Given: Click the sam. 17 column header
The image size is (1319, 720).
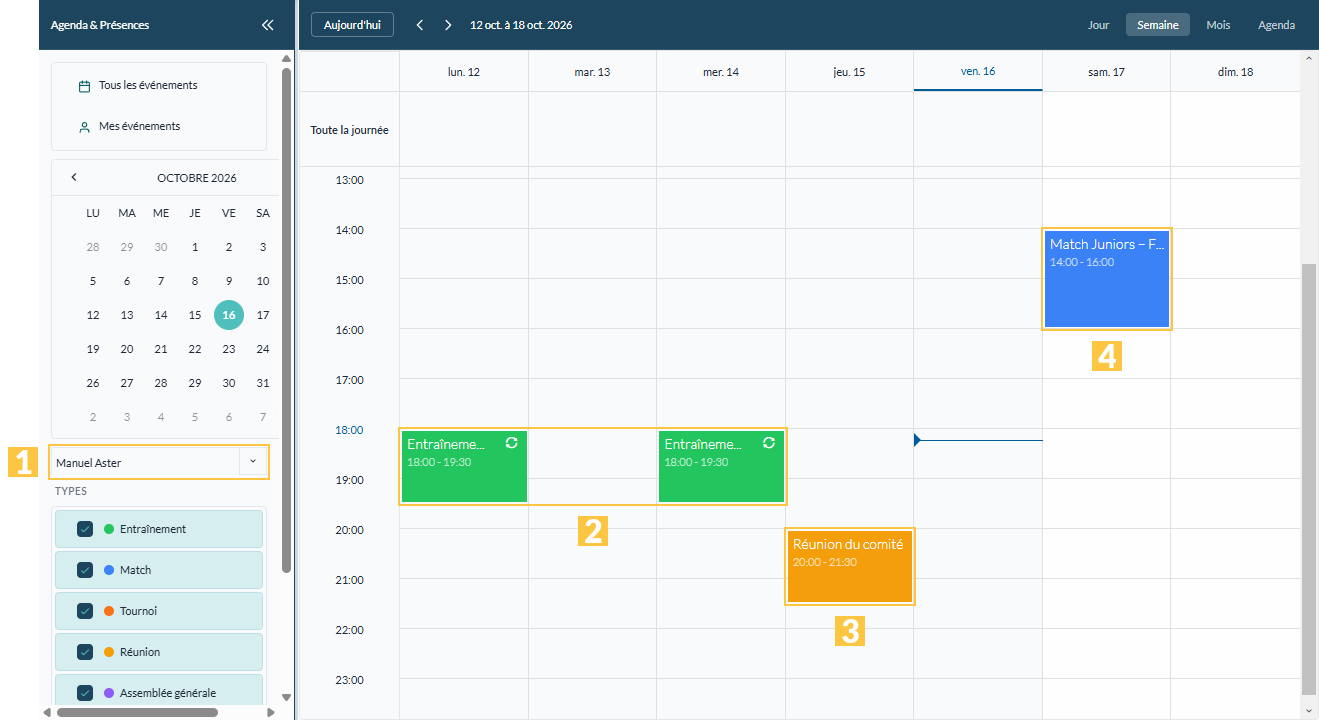Looking at the screenshot, I should click(1106, 72).
